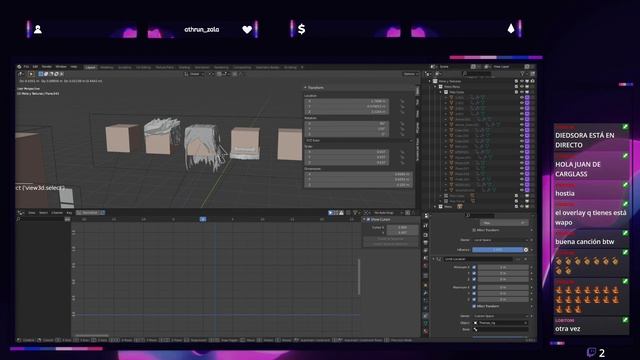
Task: Open the graph editor Key menu
Action: 69,213
